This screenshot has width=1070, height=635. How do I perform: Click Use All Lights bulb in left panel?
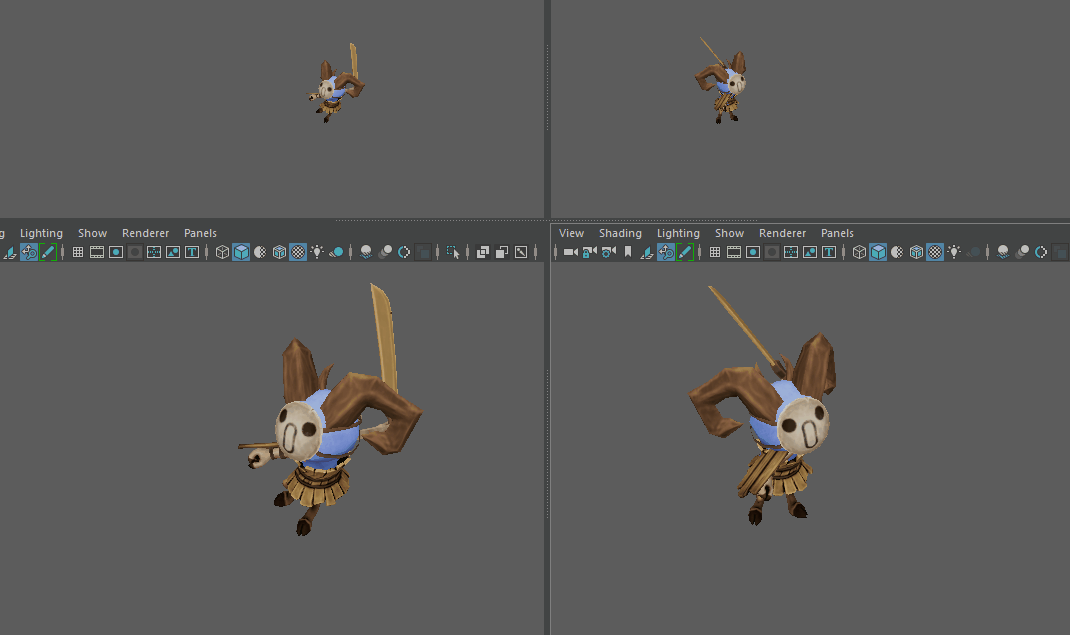coord(317,252)
